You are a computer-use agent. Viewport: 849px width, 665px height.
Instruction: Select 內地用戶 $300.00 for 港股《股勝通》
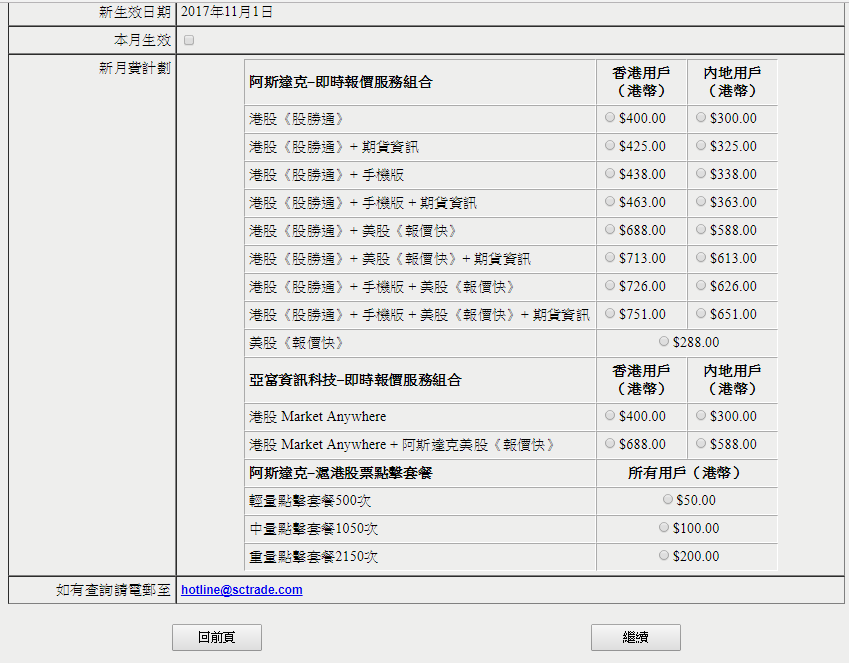tap(701, 118)
